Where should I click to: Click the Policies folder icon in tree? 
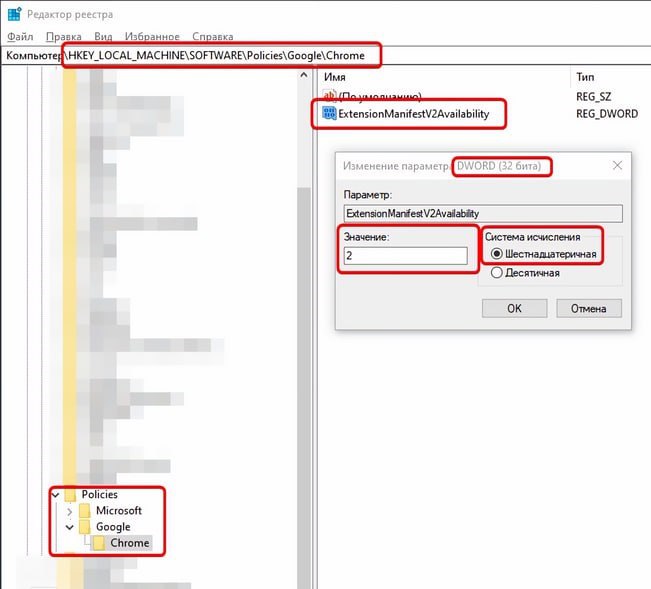click(70, 495)
